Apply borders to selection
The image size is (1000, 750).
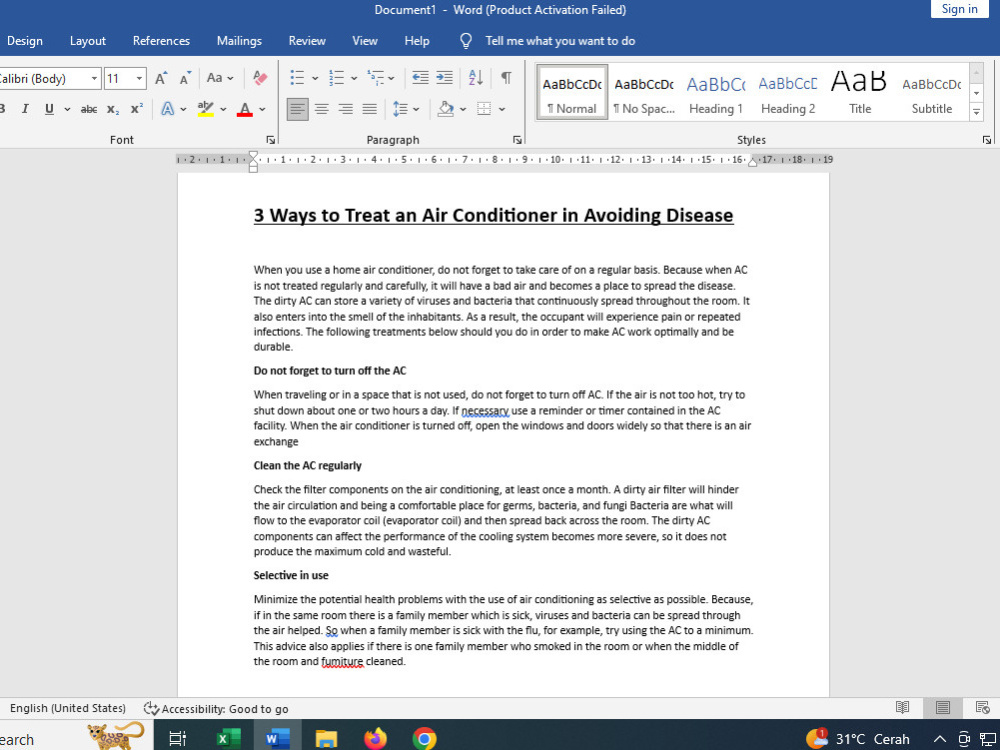coord(484,109)
